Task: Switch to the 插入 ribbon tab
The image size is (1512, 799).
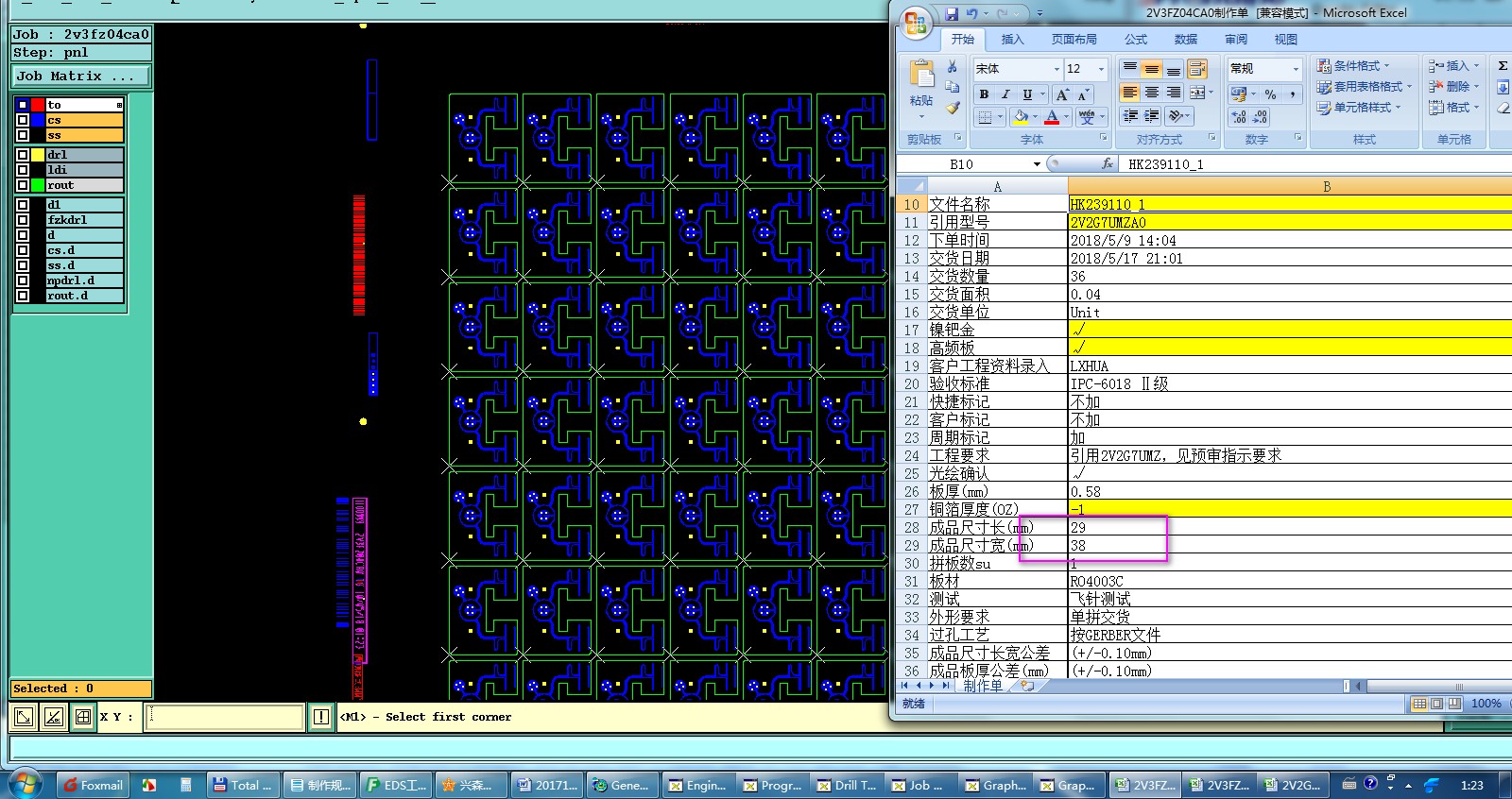Action: [1012, 40]
